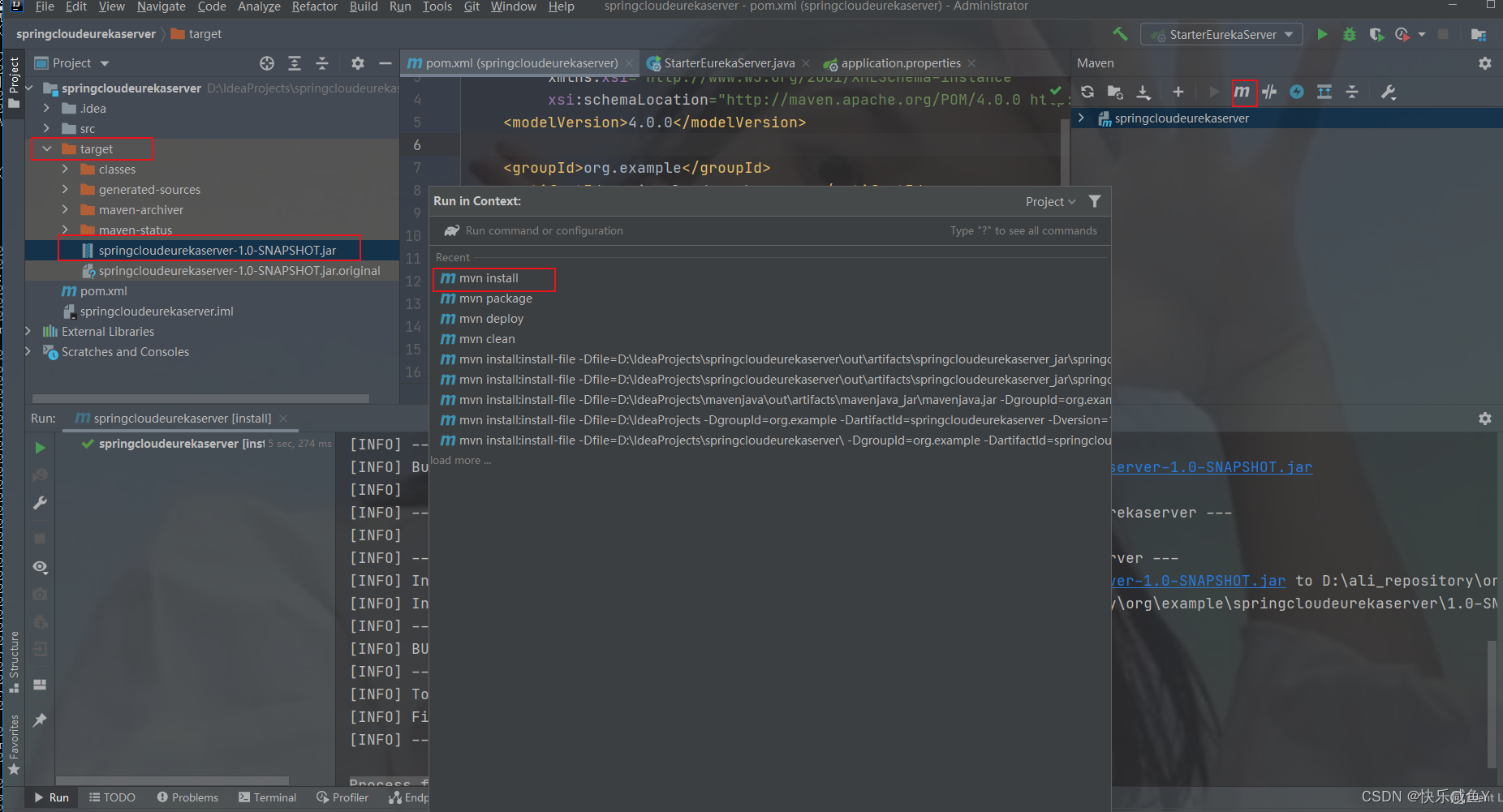Select mvn package from Recent list
The width and height of the screenshot is (1503, 812).
coord(771,299)
